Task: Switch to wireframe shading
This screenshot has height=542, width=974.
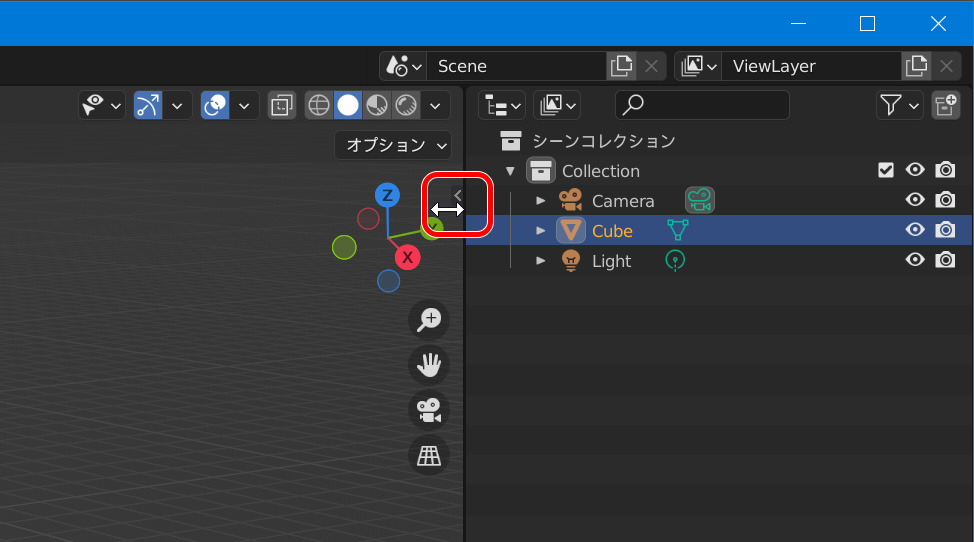Action: (319, 106)
